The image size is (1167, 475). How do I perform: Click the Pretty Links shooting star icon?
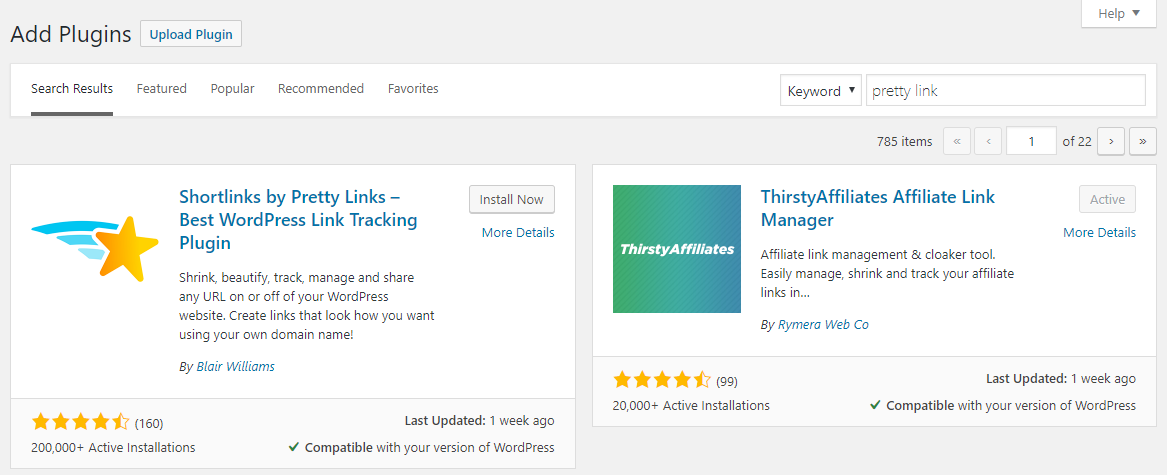point(95,249)
